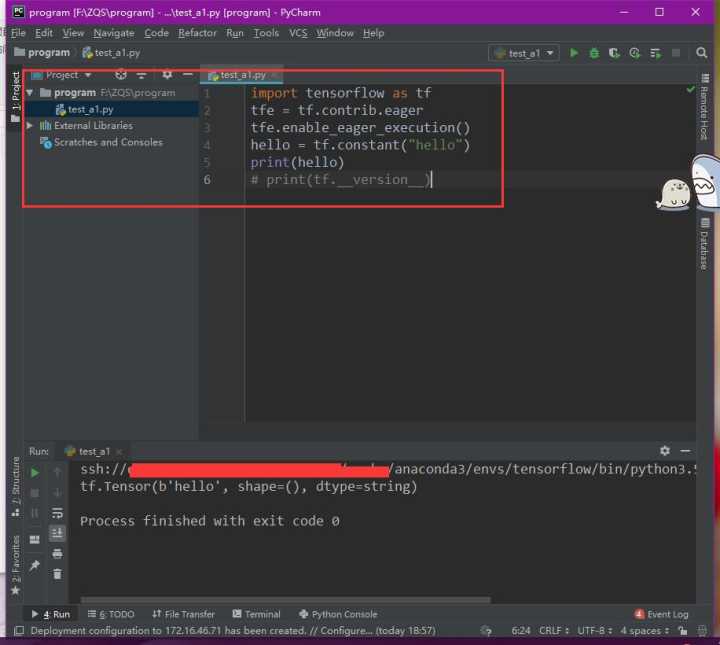Toggle 1: Project side tab

coord(16,96)
